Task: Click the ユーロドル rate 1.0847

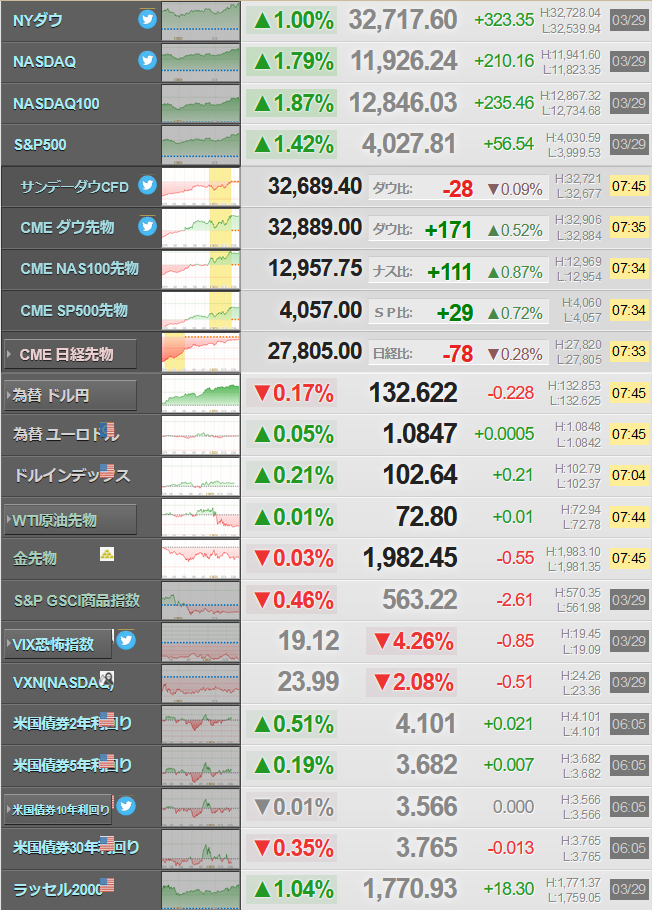Action: (420, 434)
